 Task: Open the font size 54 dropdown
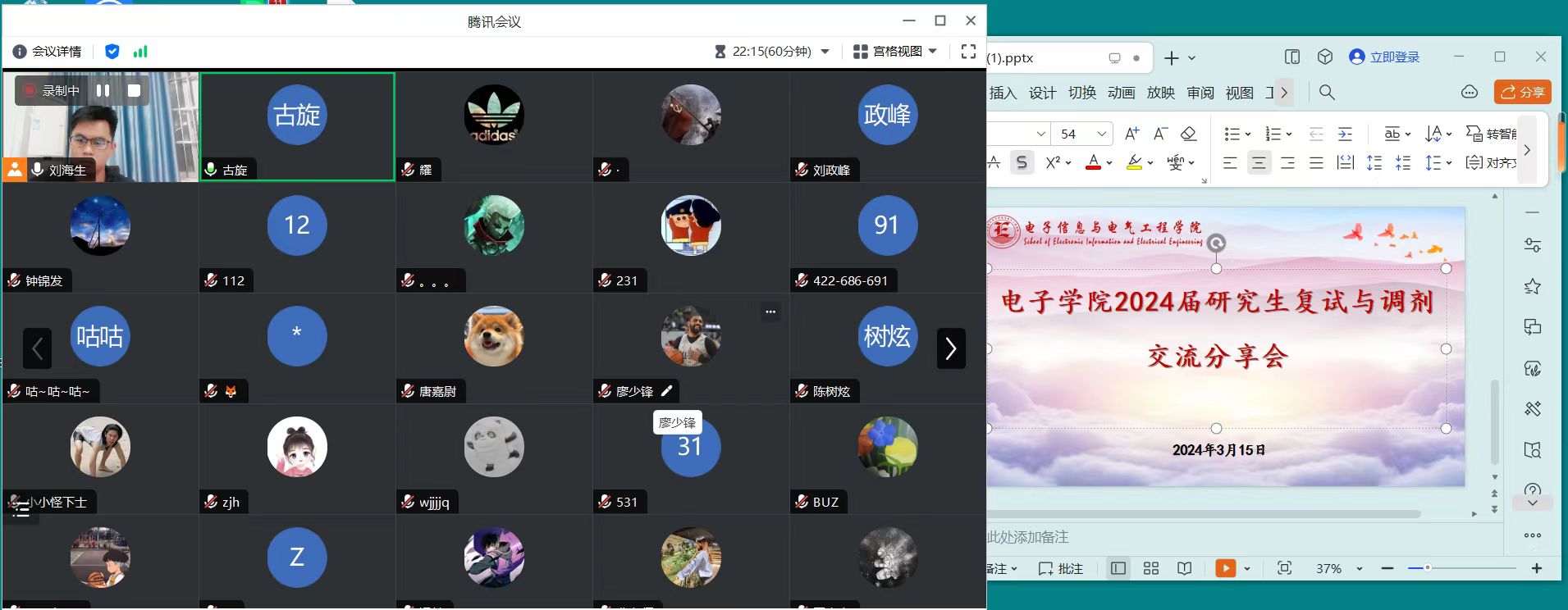tap(1102, 134)
